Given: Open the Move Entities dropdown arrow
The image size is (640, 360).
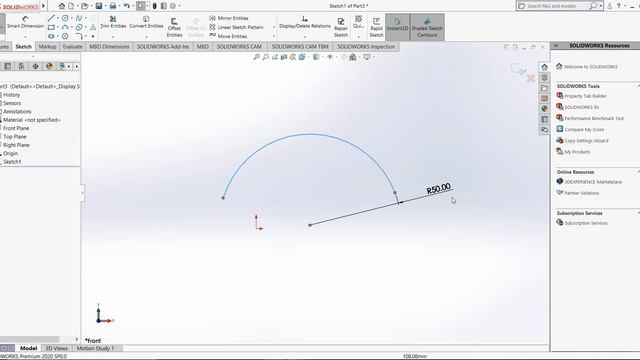Looking at the screenshot, I should pos(273,36).
